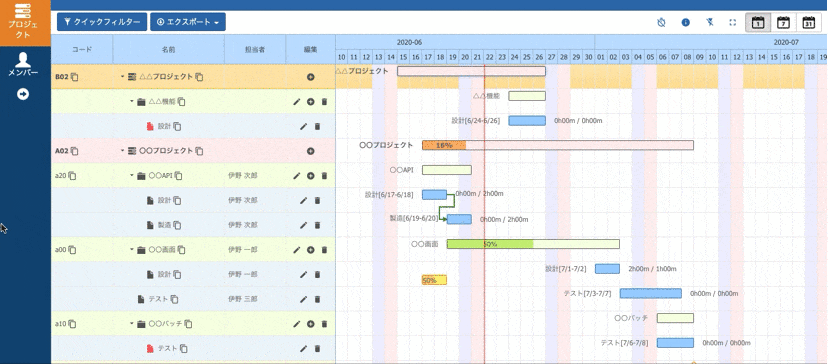Switch to the day view calendar icon
Screen dimensions: 828x364
click(x=758, y=23)
